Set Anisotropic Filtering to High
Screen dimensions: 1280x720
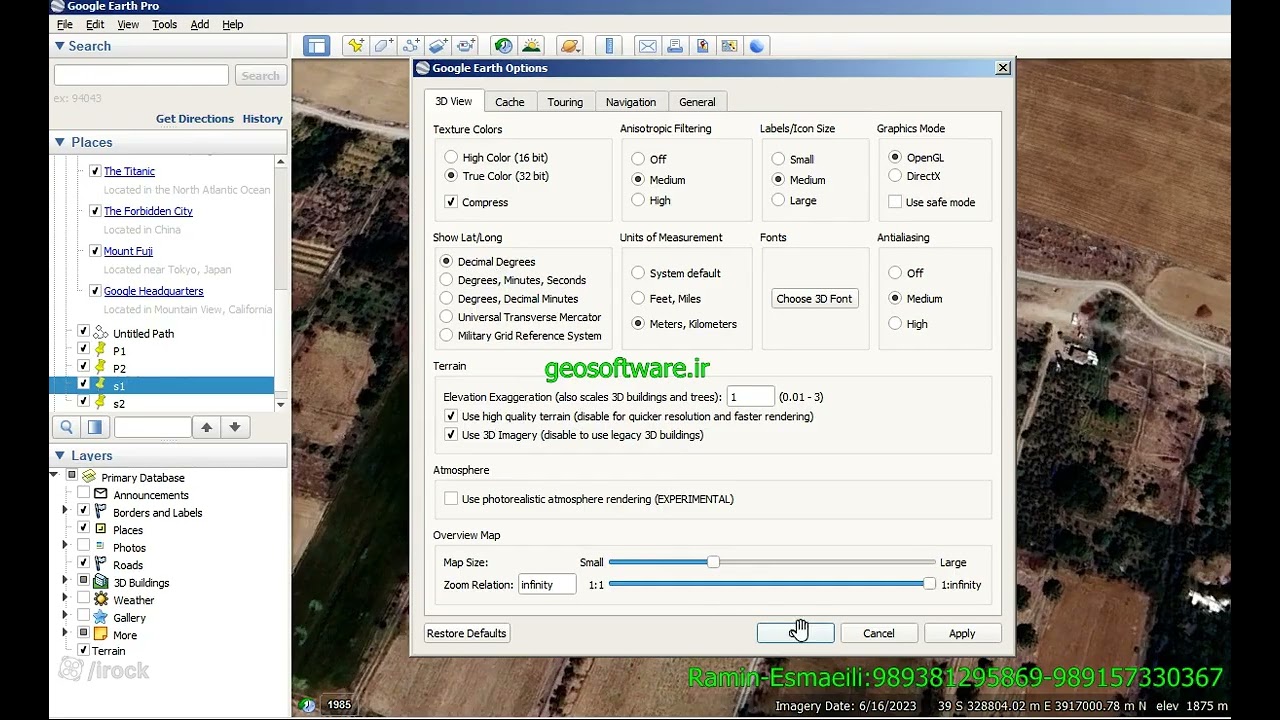638,200
